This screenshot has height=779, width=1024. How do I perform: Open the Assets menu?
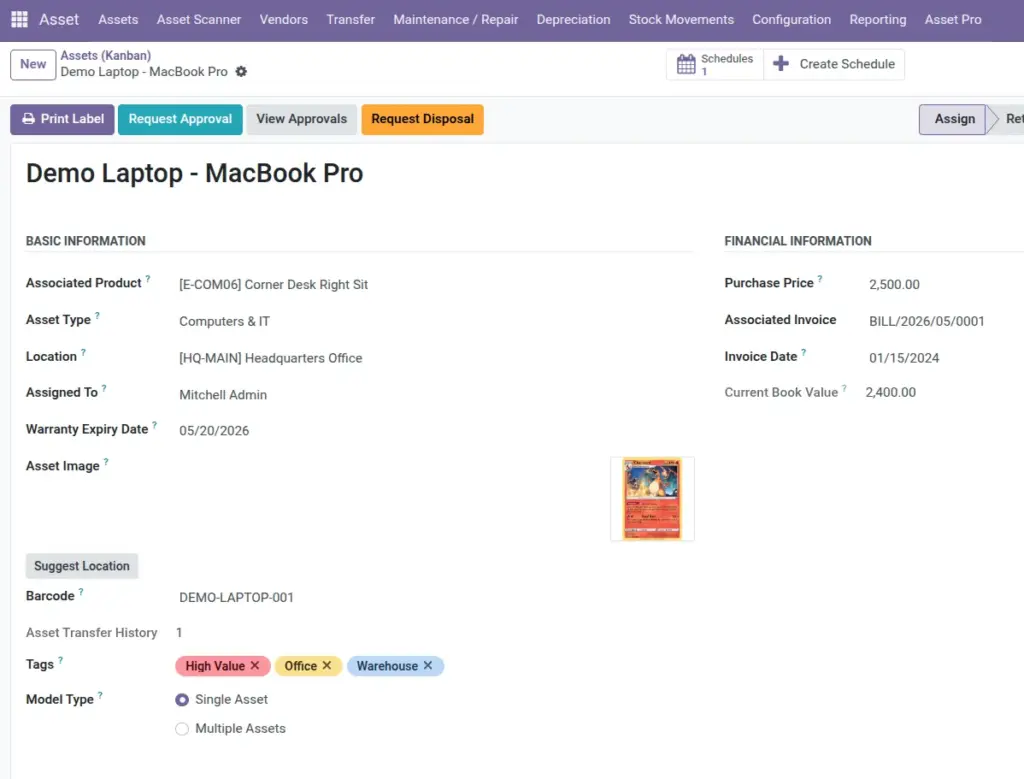(118, 20)
